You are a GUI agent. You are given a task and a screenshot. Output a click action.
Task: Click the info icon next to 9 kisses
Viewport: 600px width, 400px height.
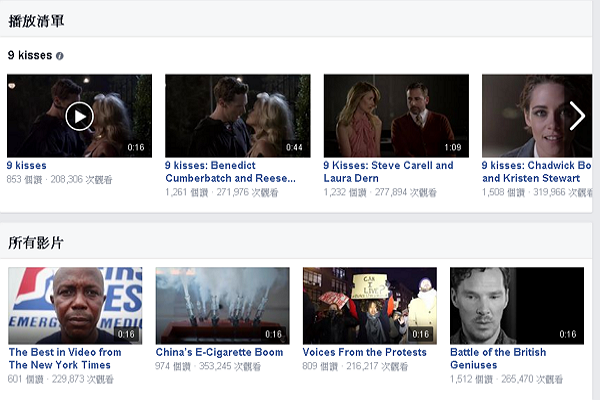click(60, 56)
